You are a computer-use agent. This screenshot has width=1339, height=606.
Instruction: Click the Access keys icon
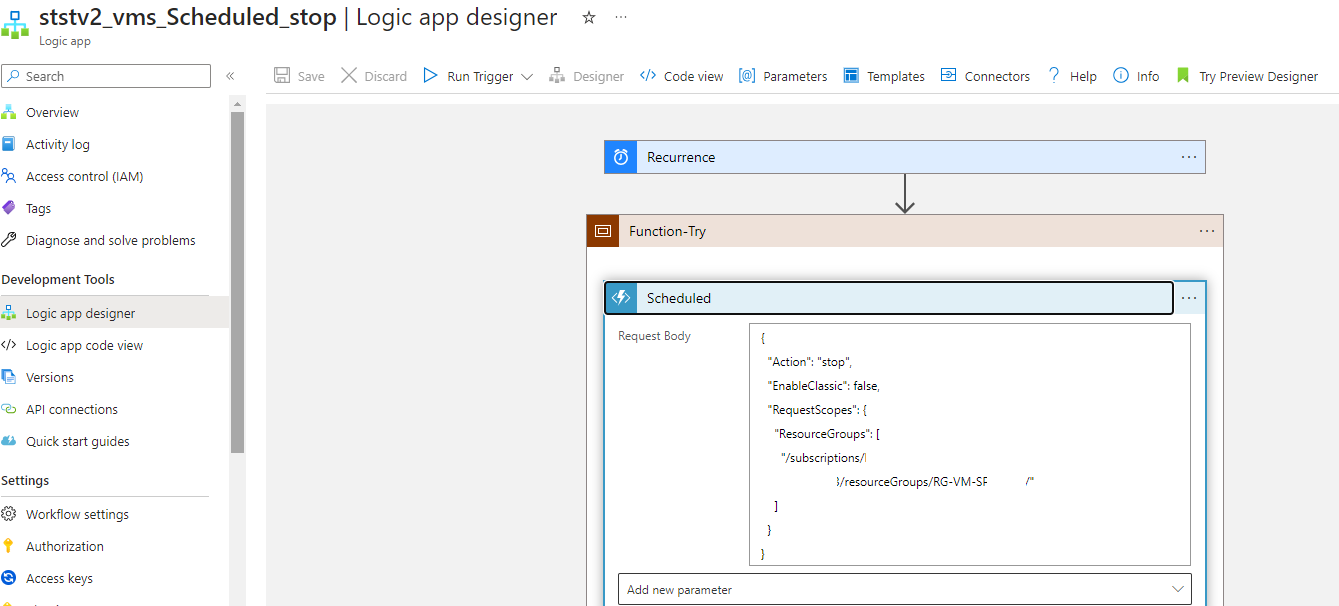[x=9, y=578]
